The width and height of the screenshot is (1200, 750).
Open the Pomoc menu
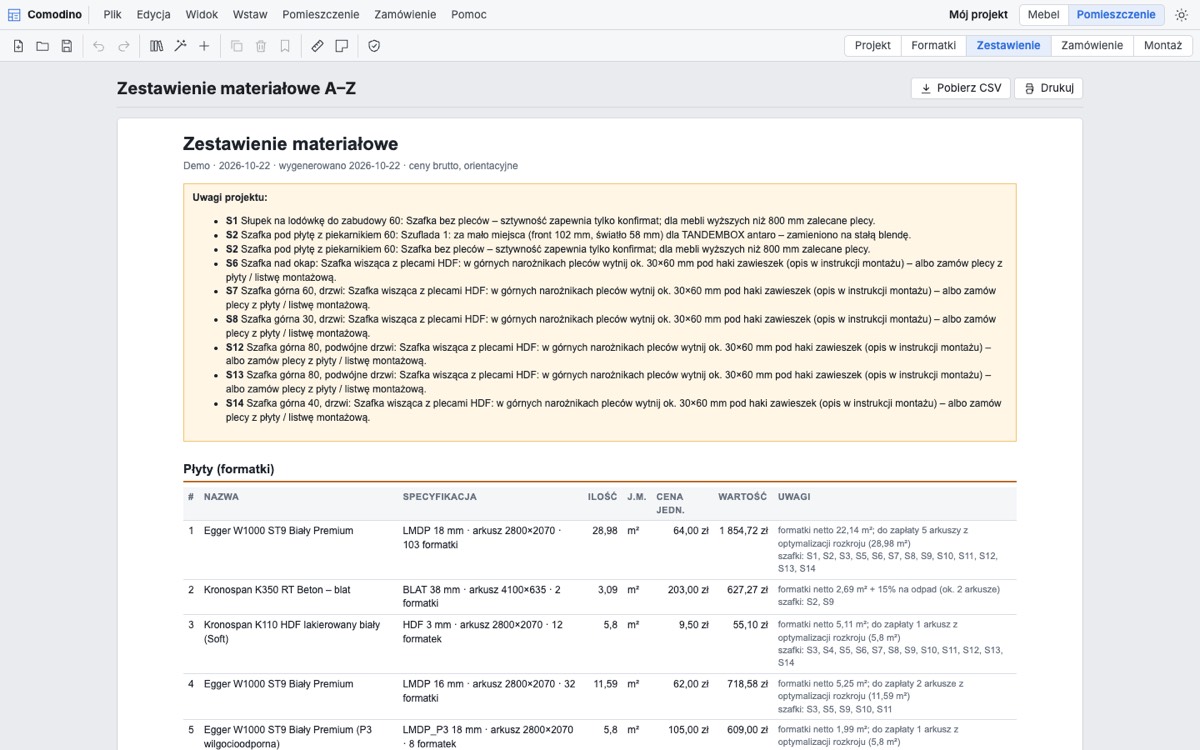(469, 15)
